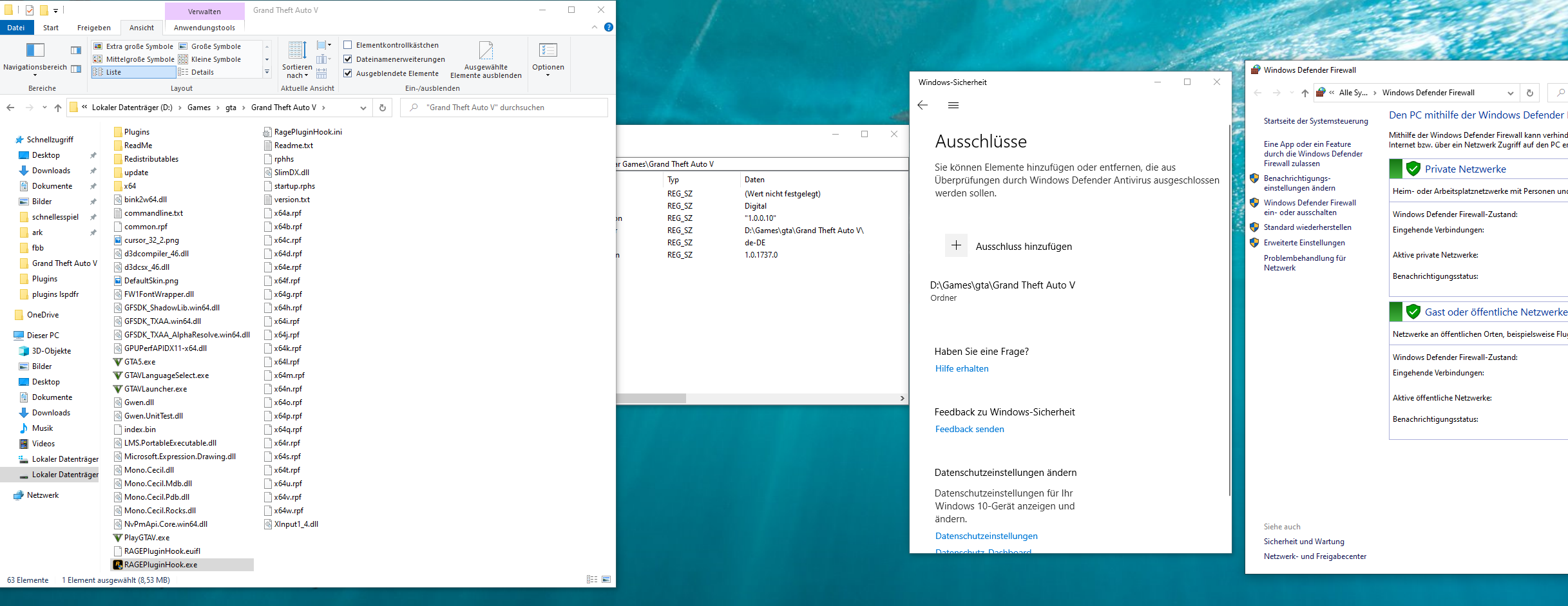Select the commandline.txt file
The image size is (1568, 606).
[x=148, y=213]
